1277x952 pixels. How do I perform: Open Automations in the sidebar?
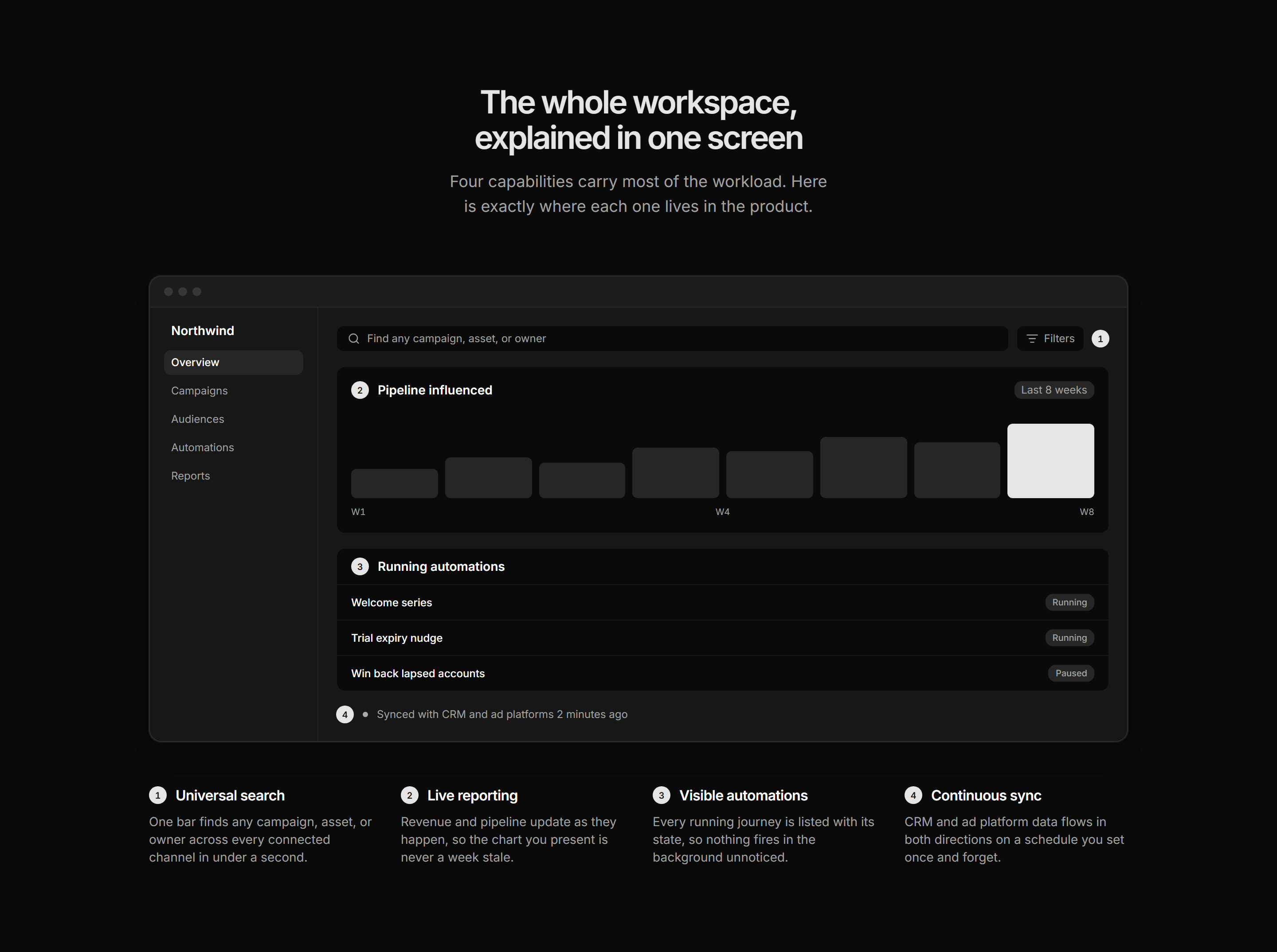tap(234, 448)
